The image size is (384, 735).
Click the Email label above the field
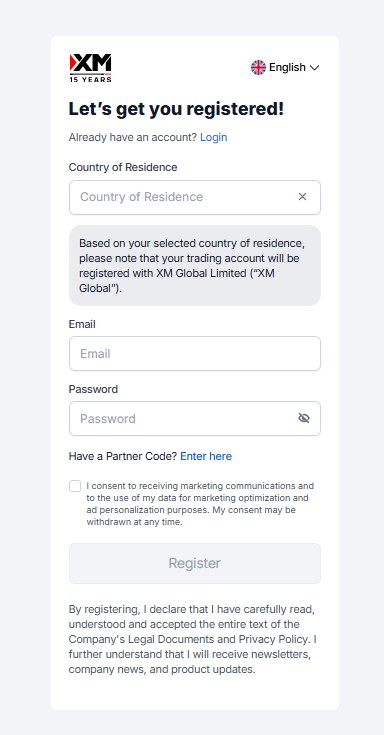coord(82,324)
